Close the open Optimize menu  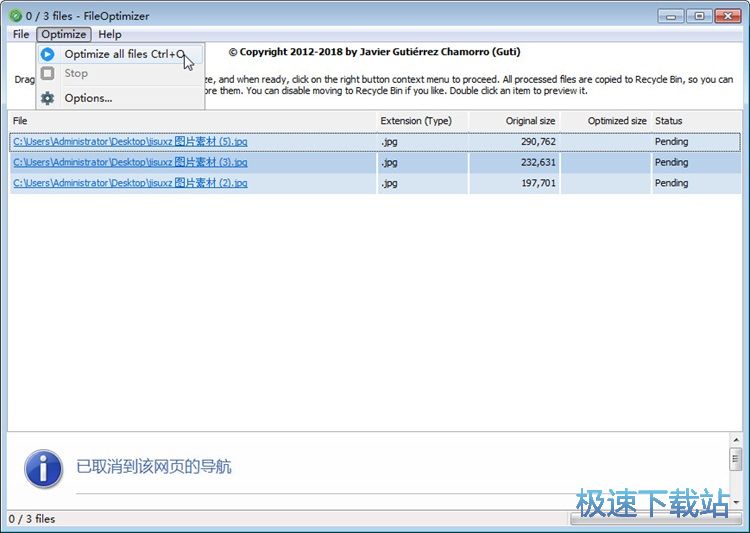[x=64, y=34]
